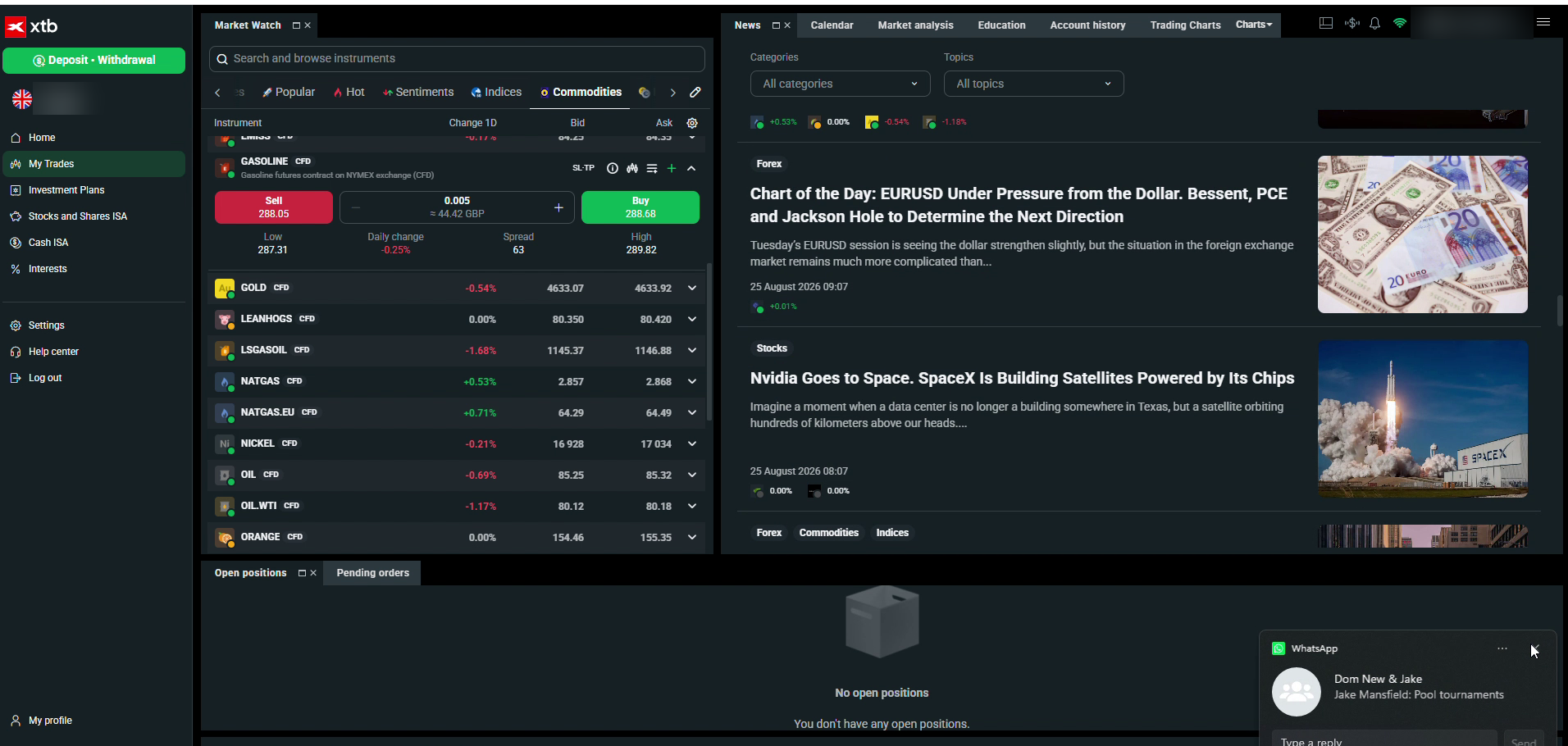1568x746 pixels.
Task: Expand the ORANGE row chevron
Action: (x=692, y=538)
